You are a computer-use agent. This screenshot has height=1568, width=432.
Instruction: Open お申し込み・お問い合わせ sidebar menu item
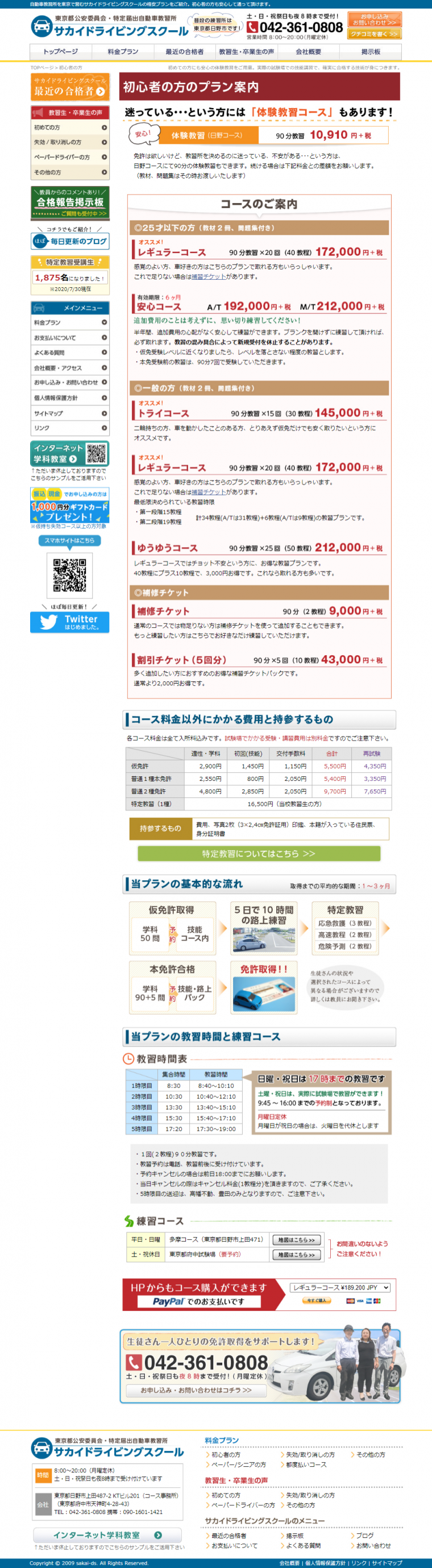69,382
